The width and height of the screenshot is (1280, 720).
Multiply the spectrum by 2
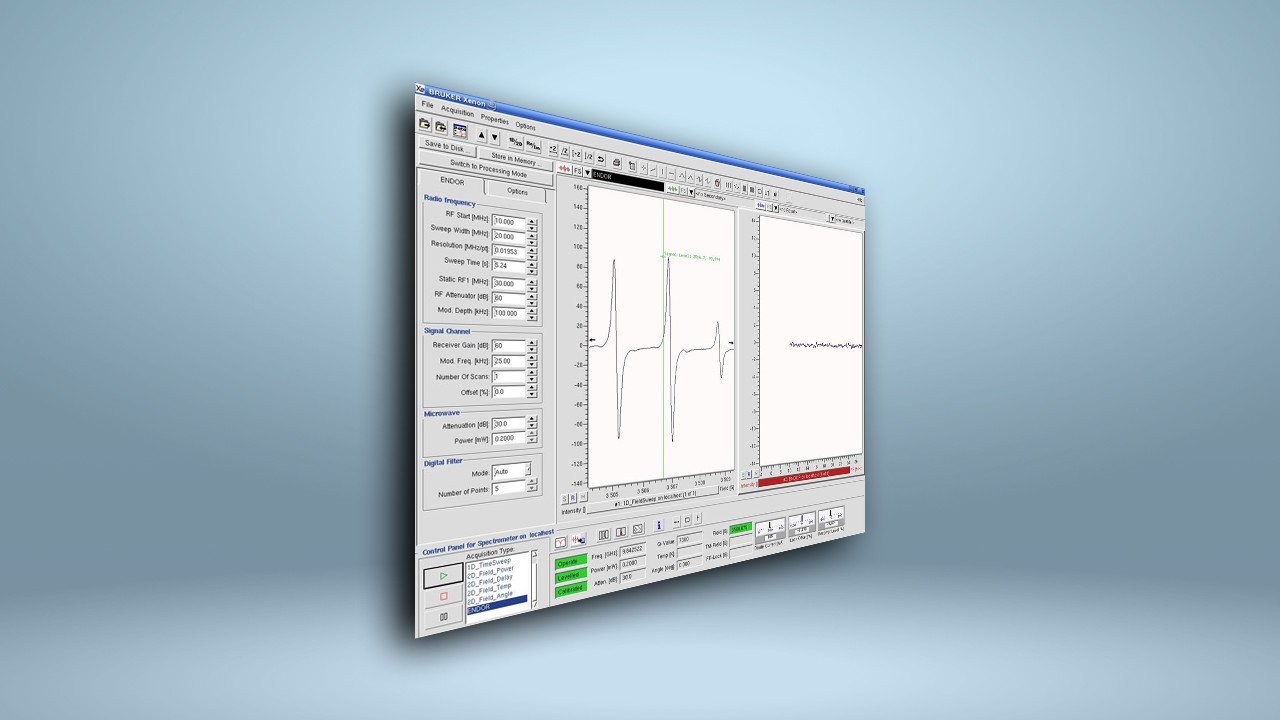(552, 148)
